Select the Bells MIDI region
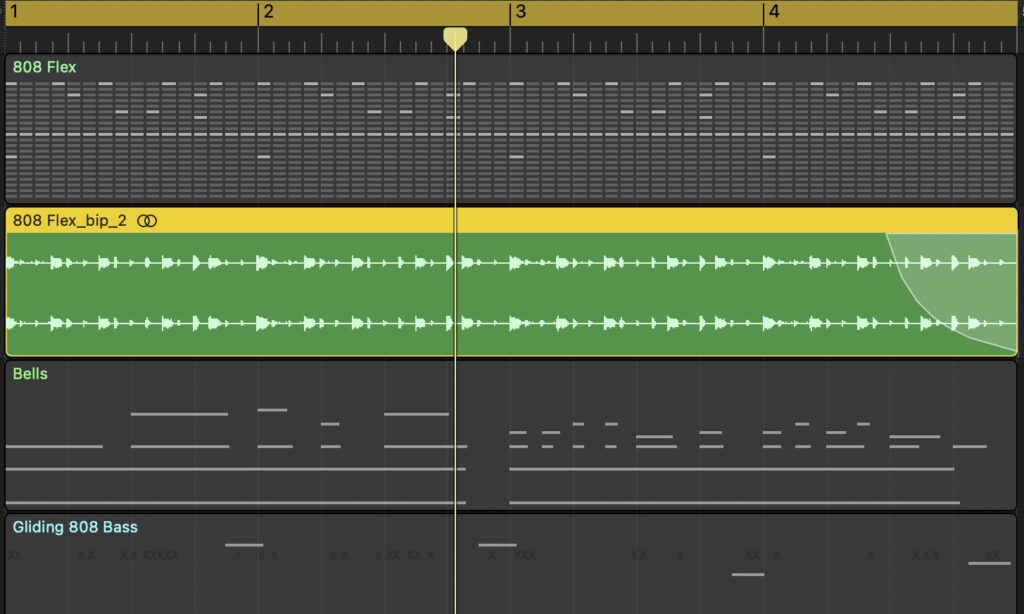 tap(511, 435)
